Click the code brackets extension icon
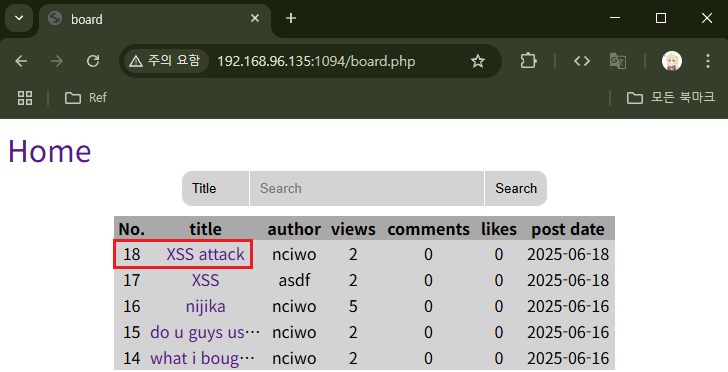 pos(582,61)
